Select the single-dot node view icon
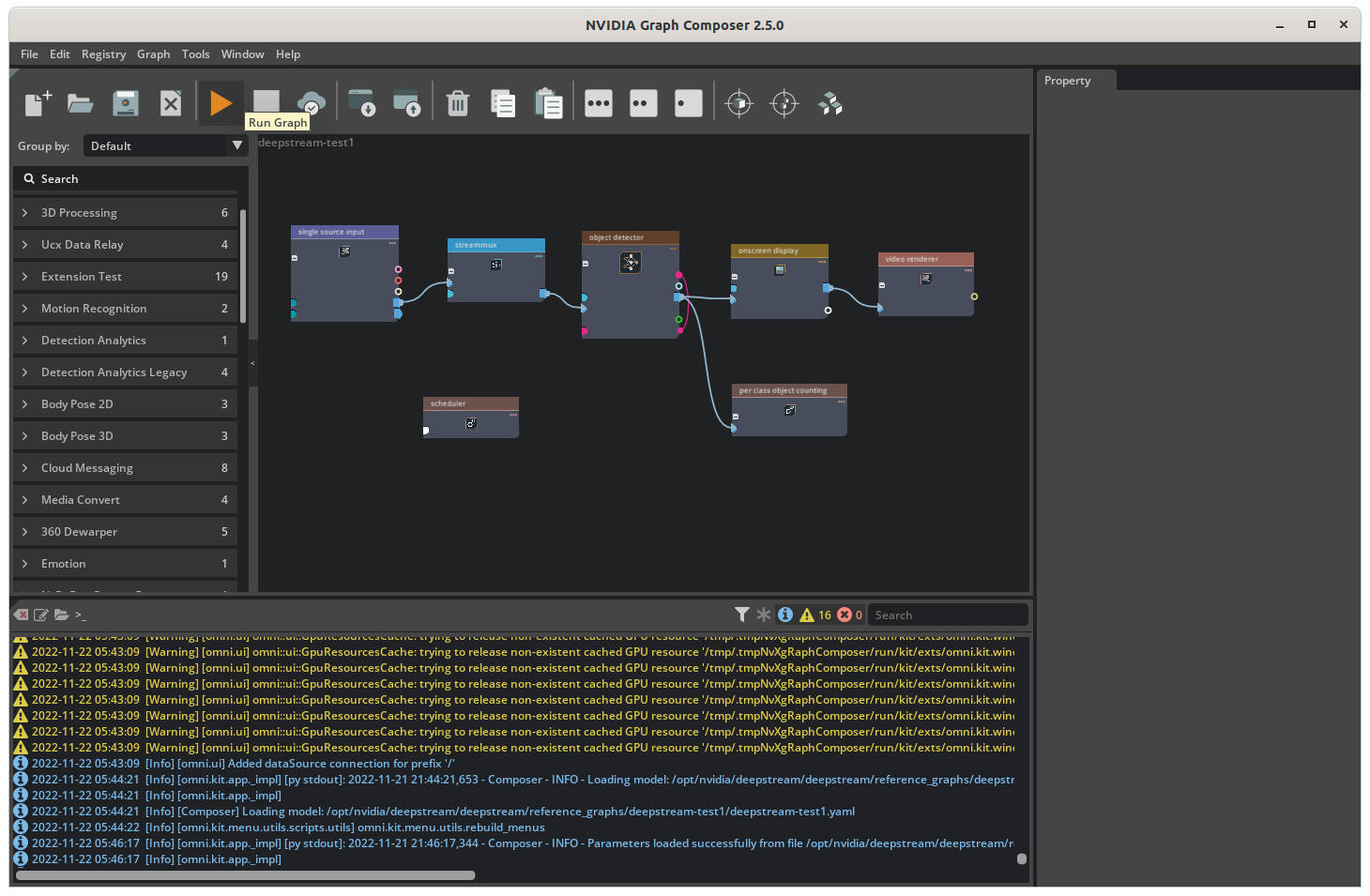 pyautogui.click(x=689, y=103)
